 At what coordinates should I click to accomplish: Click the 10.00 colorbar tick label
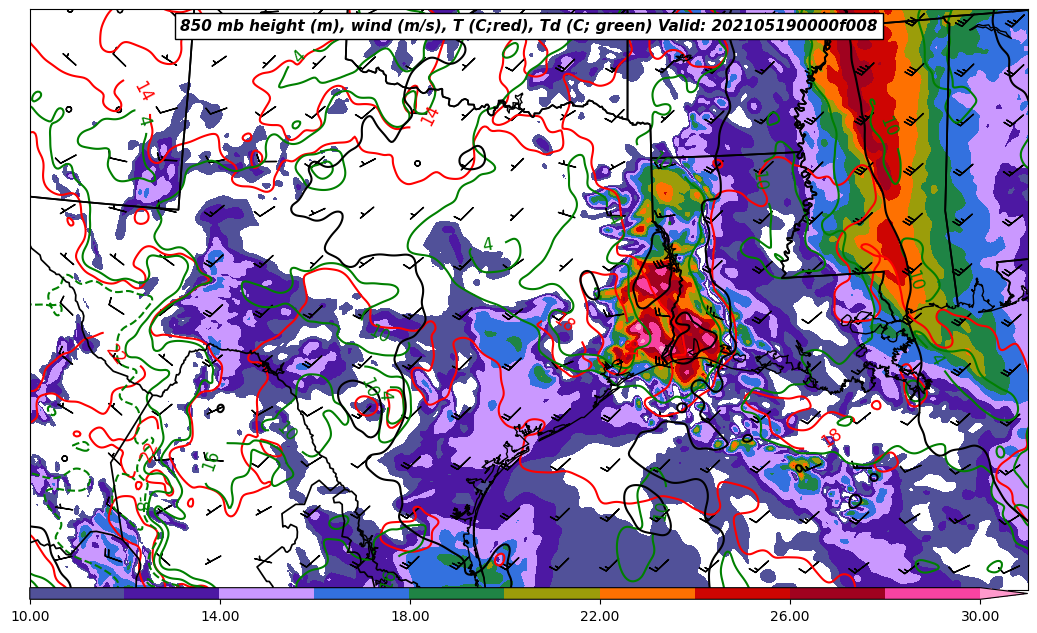pyautogui.click(x=30, y=616)
